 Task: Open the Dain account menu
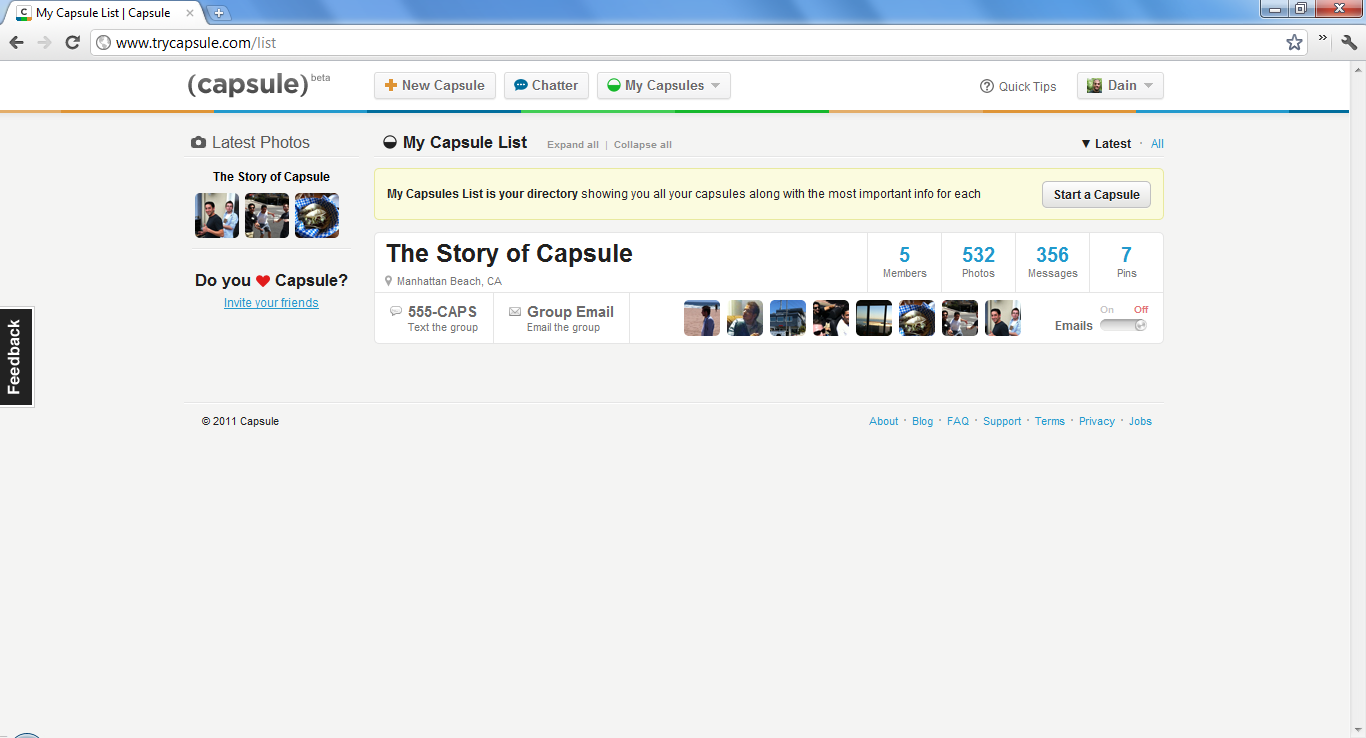(1119, 85)
